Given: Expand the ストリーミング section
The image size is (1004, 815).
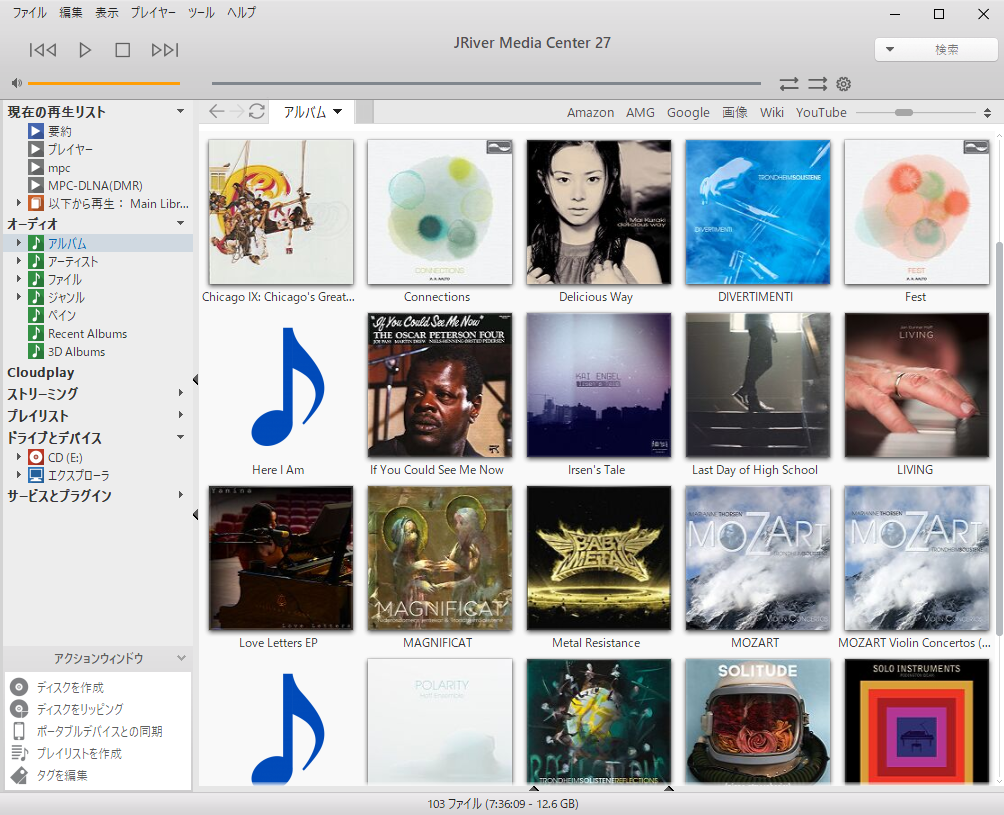Looking at the screenshot, I should pos(181,394).
